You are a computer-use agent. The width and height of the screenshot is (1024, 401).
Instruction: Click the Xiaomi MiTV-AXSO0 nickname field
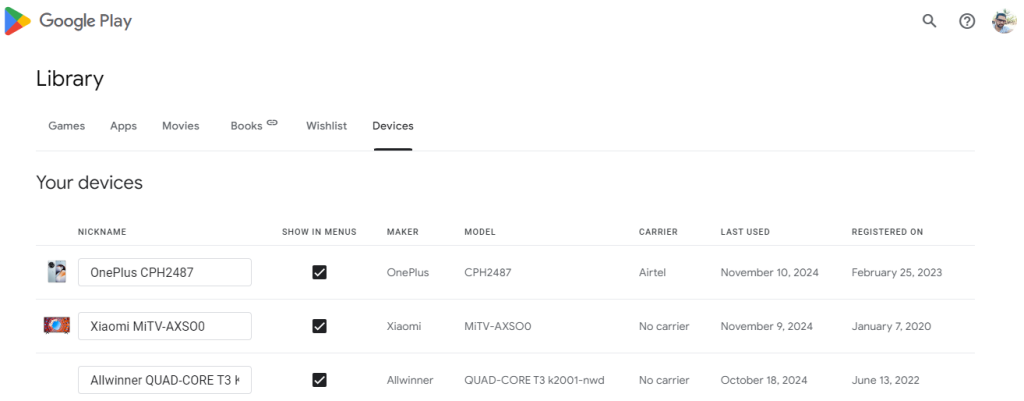pos(165,326)
